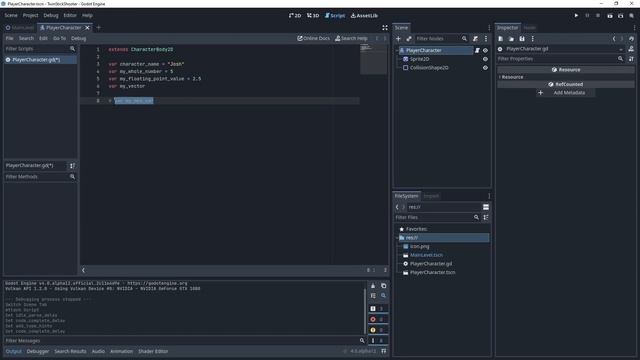This screenshot has height=360, width=640.
Task: Close the PlayerCharacter scene tab
Action: coord(87,28)
